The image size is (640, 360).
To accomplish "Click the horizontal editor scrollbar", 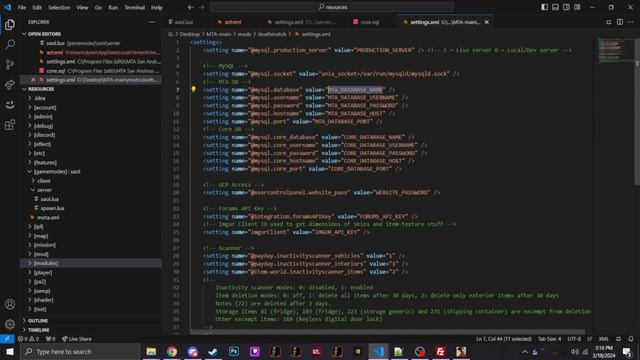I will 387,332.
